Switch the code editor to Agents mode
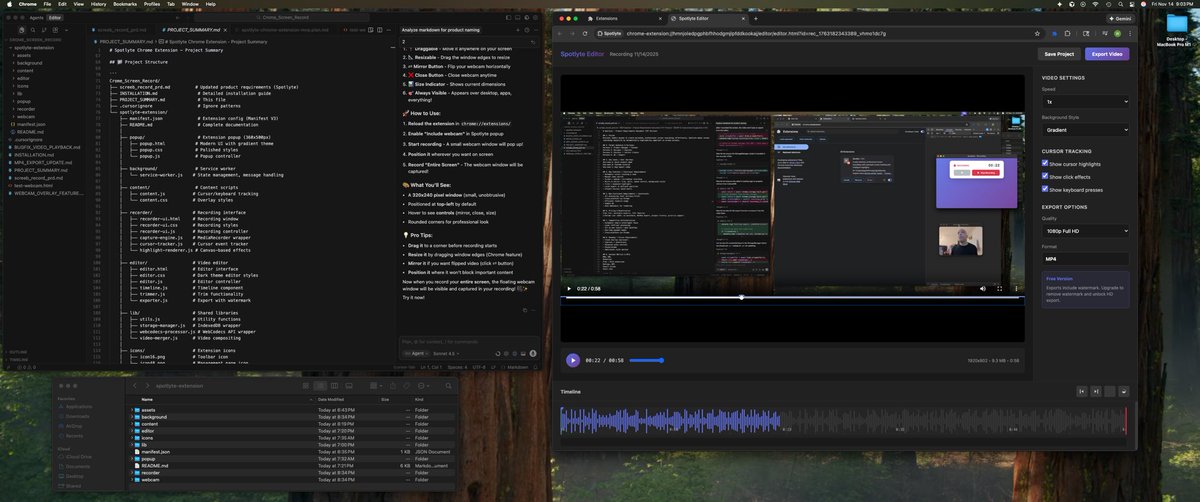This screenshot has width=1200, height=502. tap(36, 18)
